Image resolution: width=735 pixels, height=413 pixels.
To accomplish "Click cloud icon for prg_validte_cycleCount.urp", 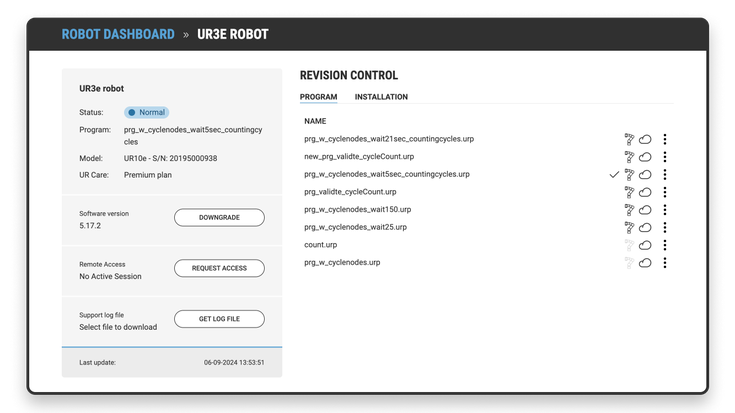I will tap(645, 192).
